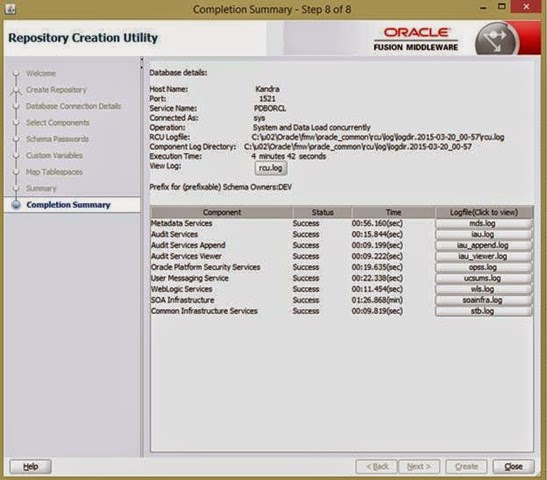The height and width of the screenshot is (480, 547).
Task: Click the service name PDBORCL
Action: 270,108
